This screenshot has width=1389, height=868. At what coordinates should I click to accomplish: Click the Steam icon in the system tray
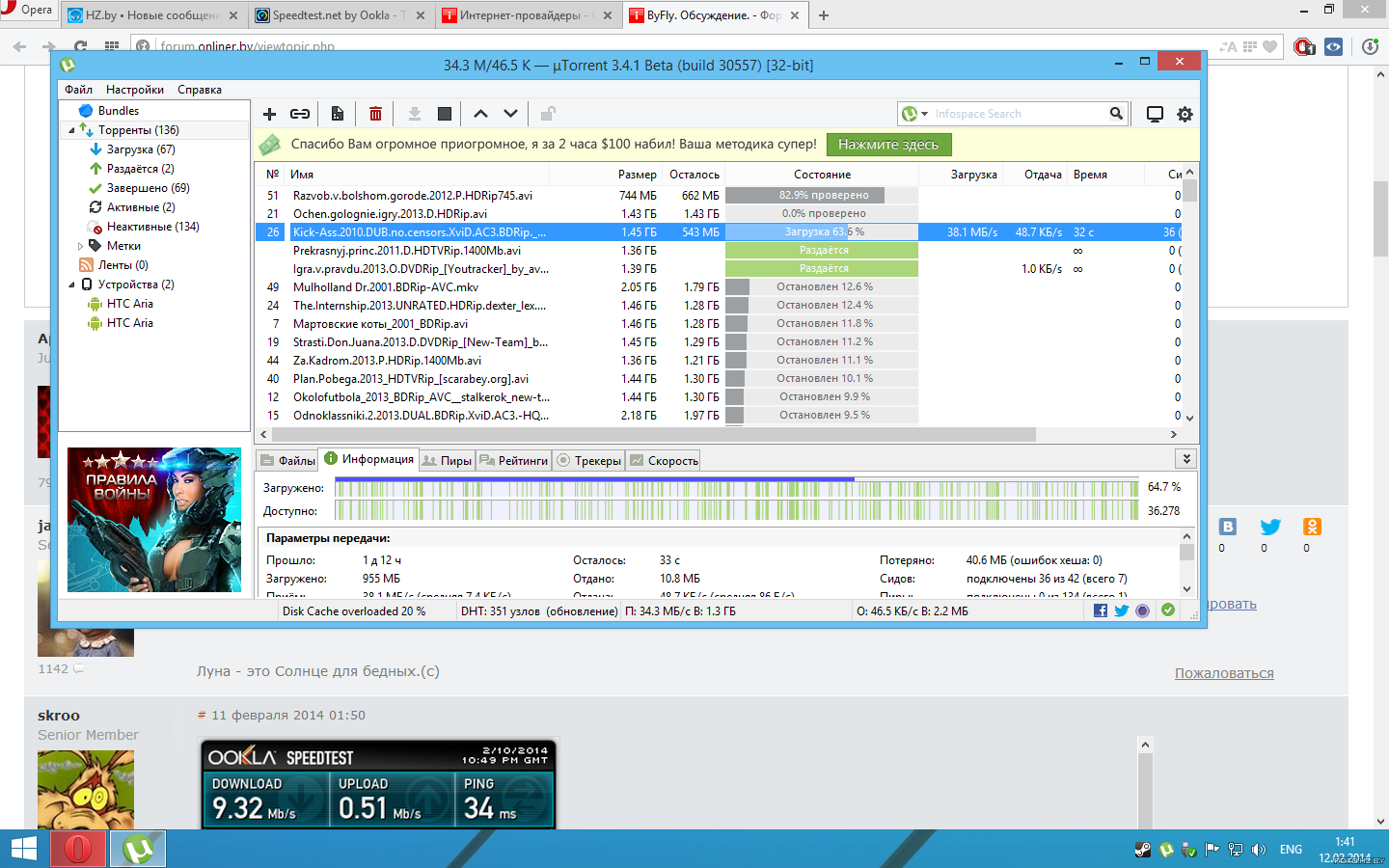tap(1142, 850)
